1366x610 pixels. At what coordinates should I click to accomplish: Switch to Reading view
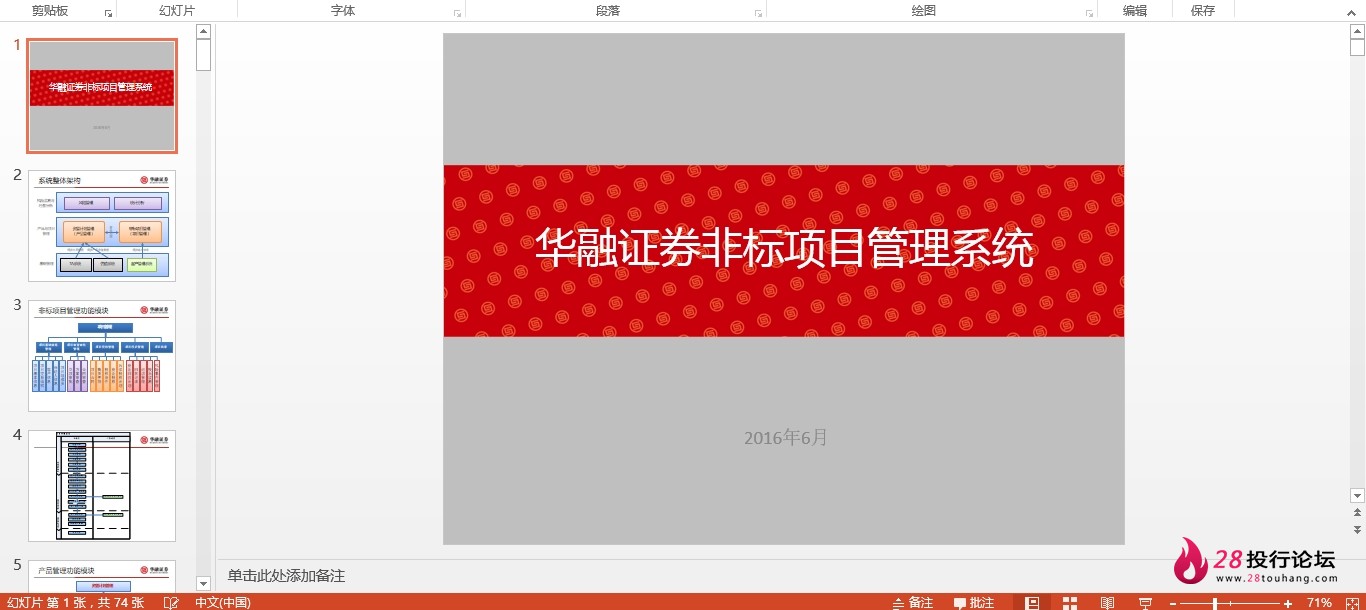point(1107,602)
